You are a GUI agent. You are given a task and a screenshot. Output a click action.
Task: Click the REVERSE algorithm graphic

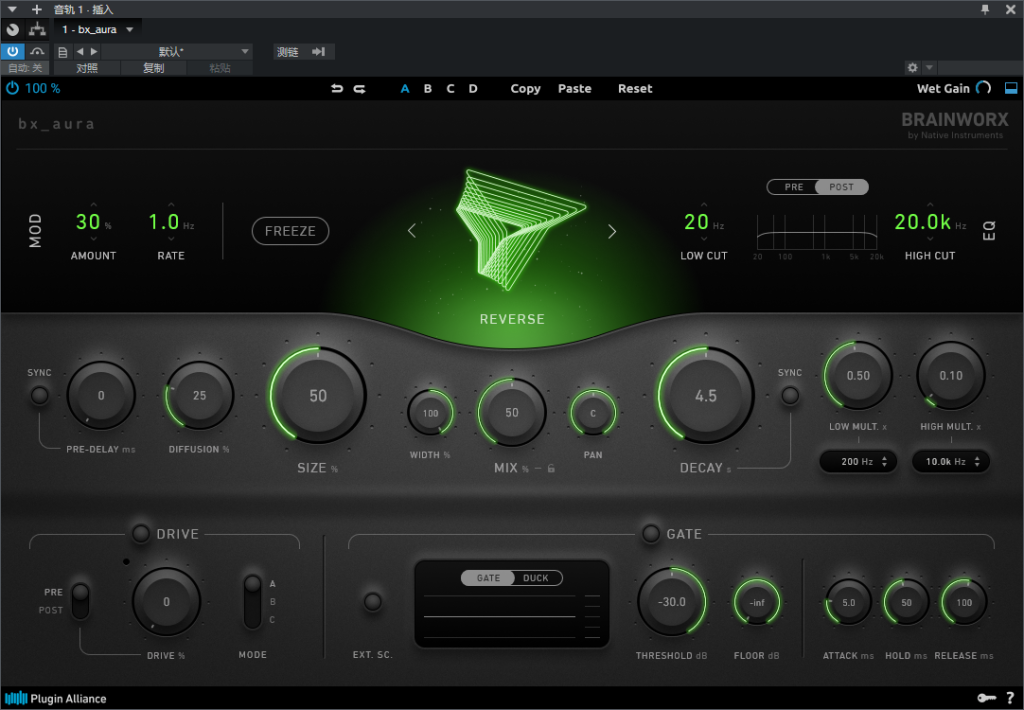tap(520, 229)
